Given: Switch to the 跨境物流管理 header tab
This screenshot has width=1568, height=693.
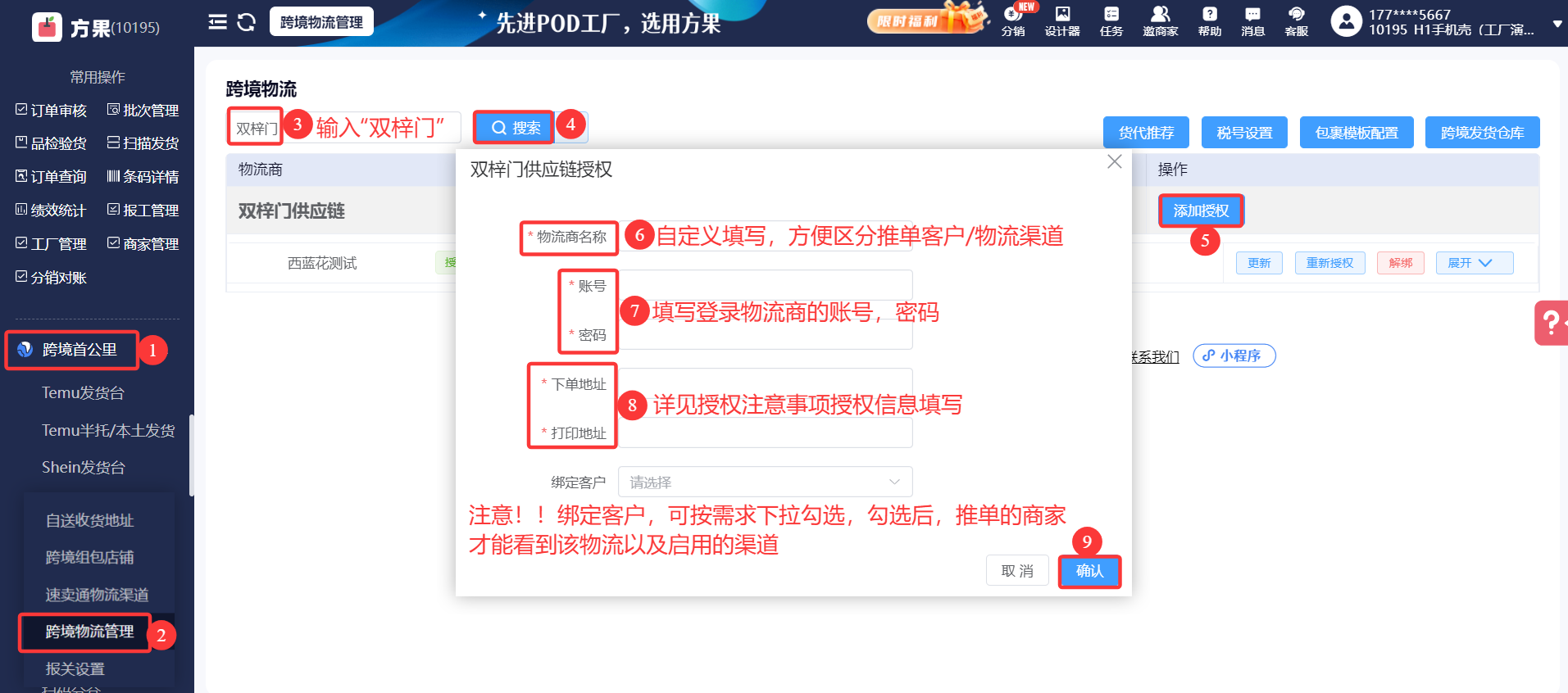Looking at the screenshot, I should (x=321, y=22).
